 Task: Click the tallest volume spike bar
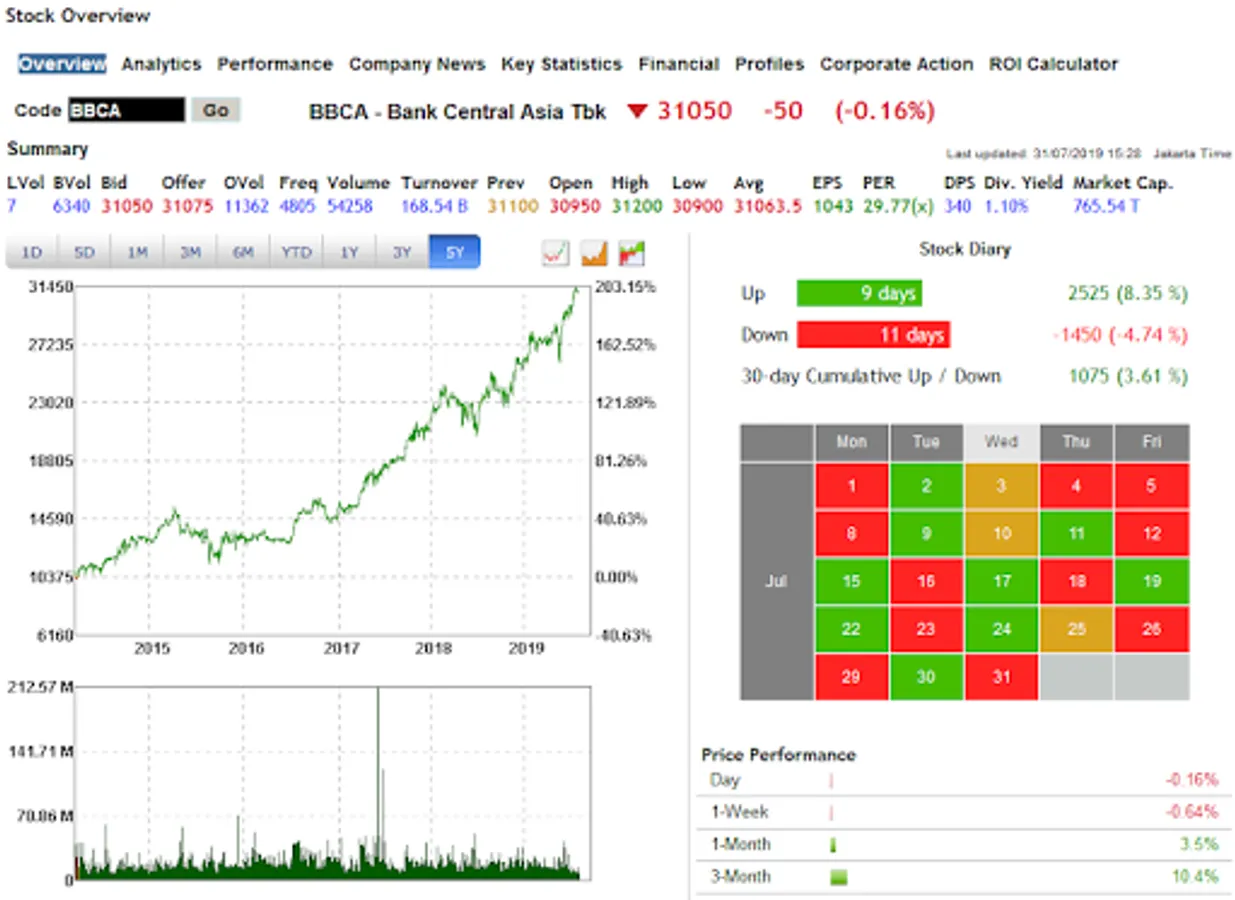(x=378, y=783)
